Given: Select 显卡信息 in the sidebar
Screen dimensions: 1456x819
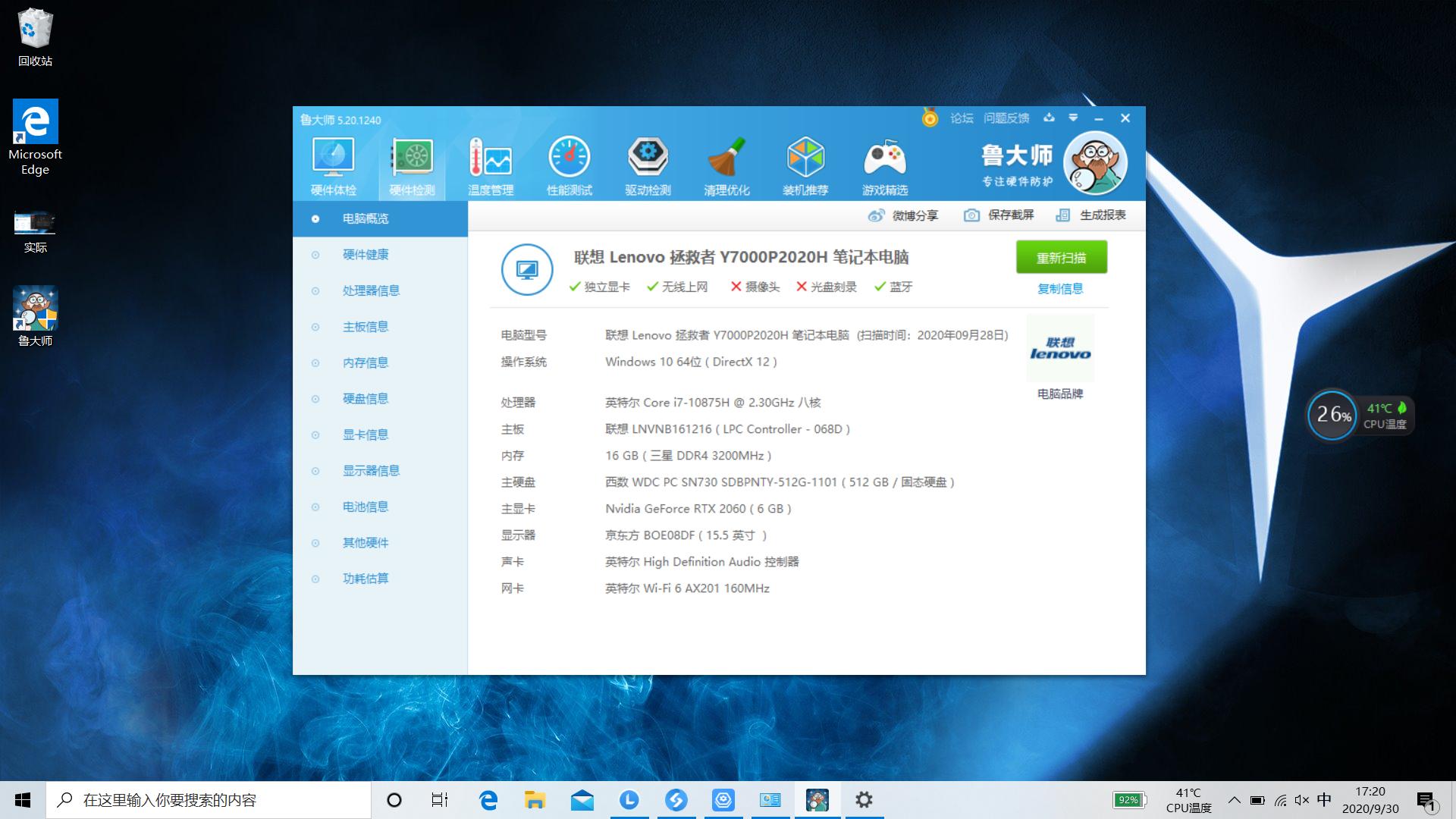Looking at the screenshot, I should click(x=366, y=435).
